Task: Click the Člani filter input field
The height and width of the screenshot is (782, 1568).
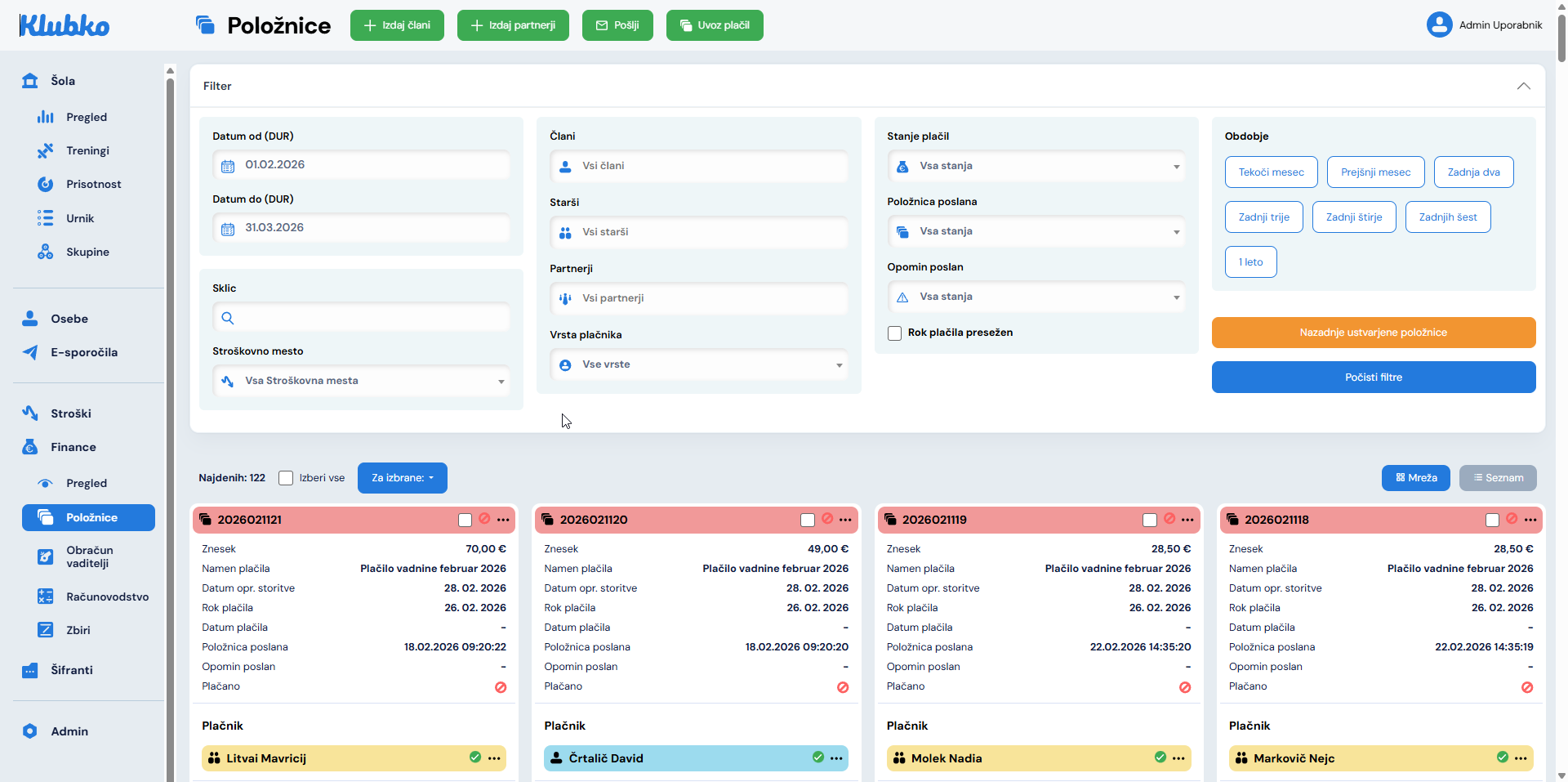Action: click(x=699, y=166)
